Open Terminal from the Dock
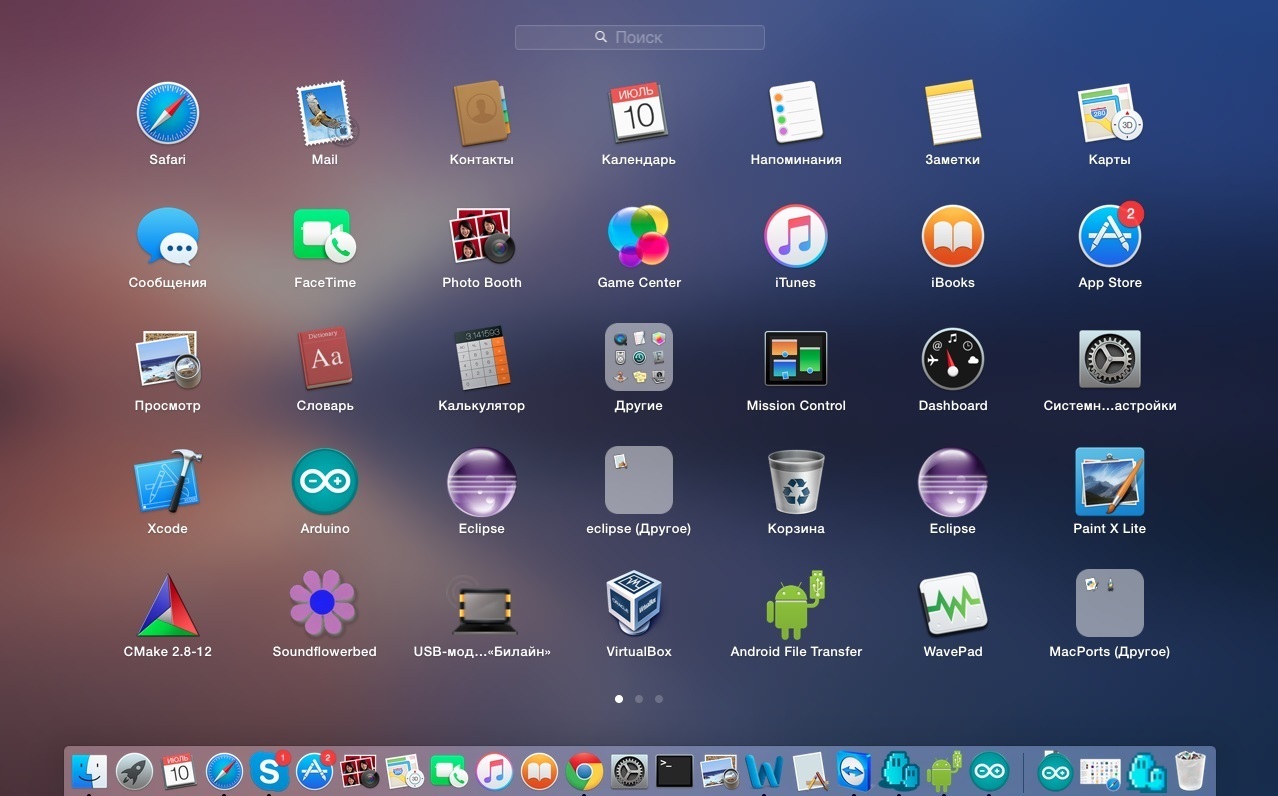 [674, 771]
